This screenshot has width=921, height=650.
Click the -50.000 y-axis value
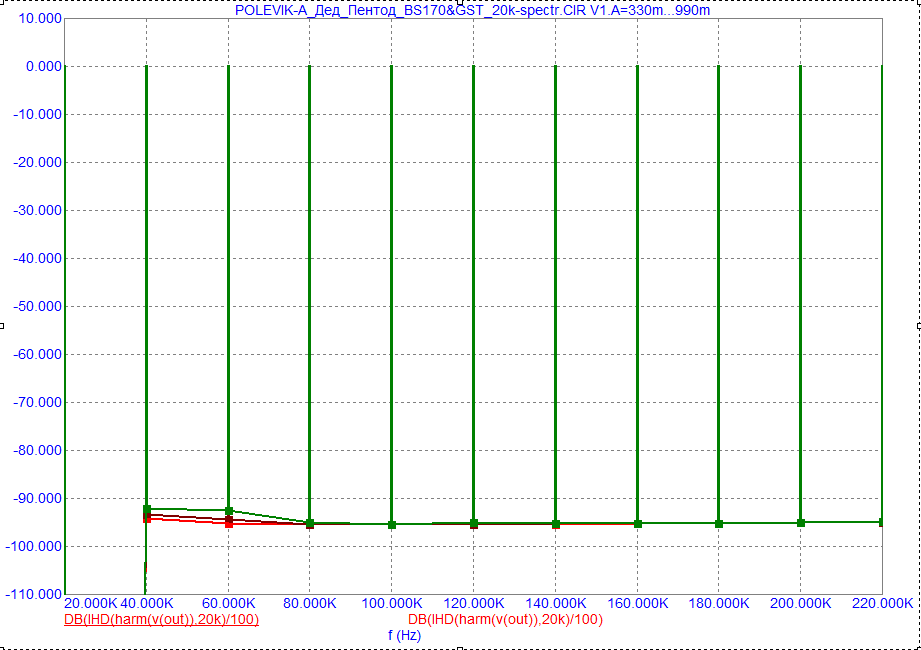click(x=38, y=307)
